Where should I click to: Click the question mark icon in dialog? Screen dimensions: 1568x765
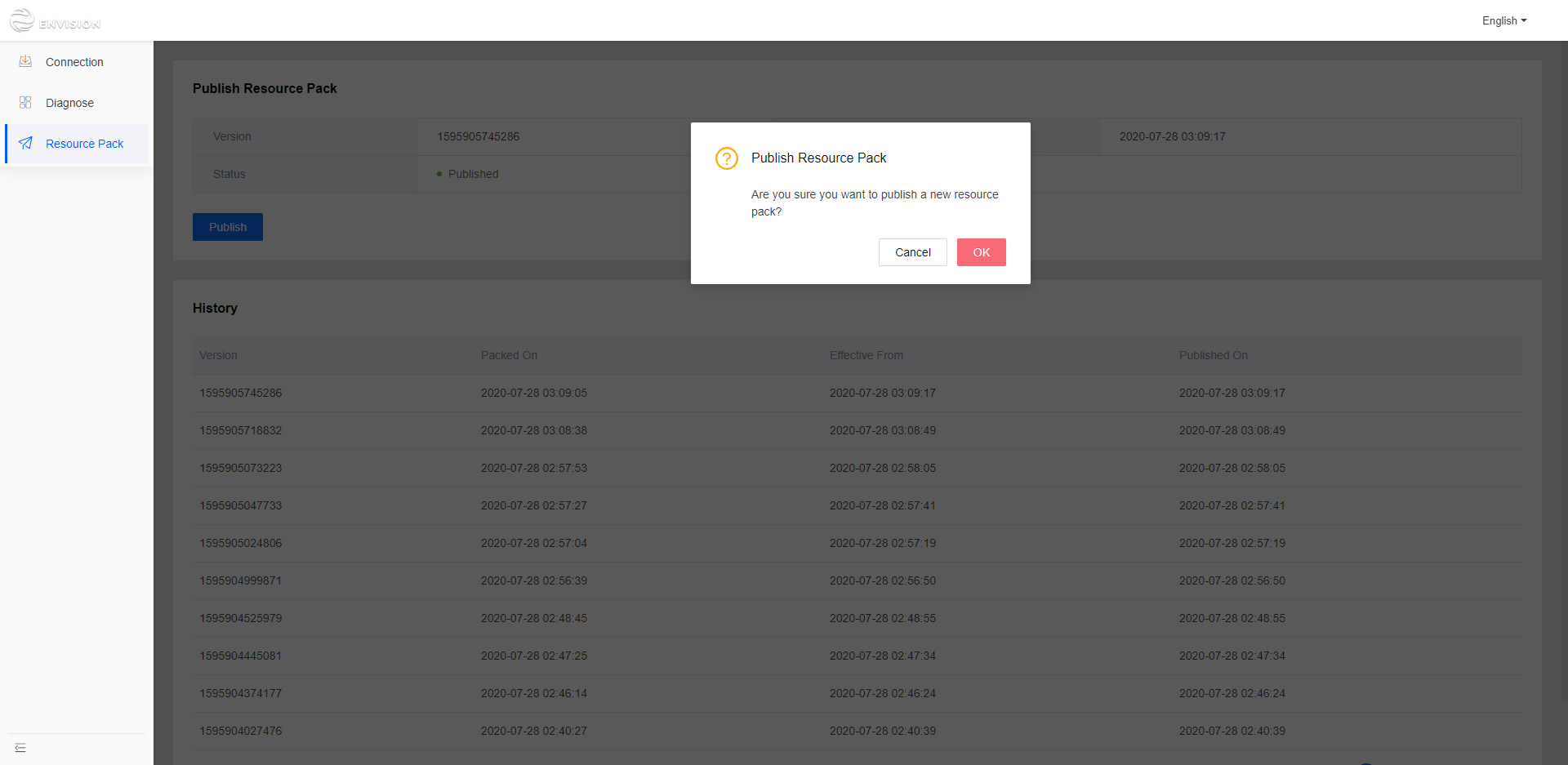pyautogui.click(x=726, y=158)
